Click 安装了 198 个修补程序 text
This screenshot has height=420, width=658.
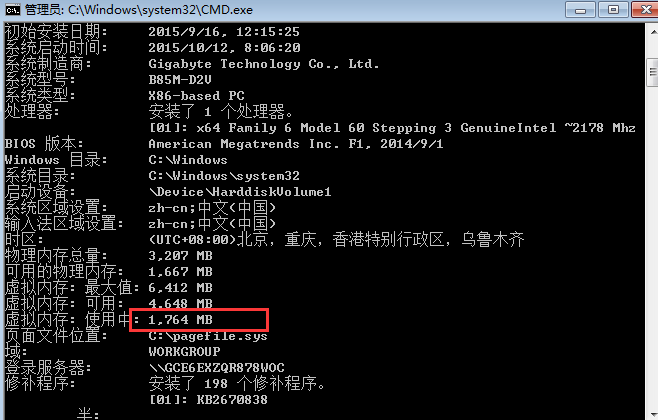(x=236, y=383)
